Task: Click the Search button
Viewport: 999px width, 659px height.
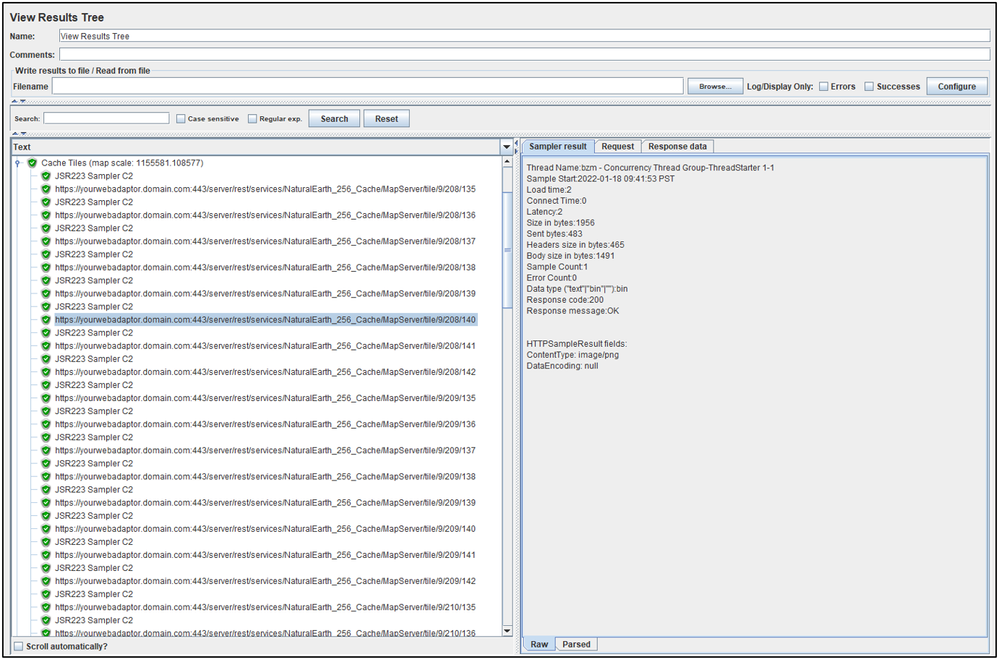Action: (334, 119)
